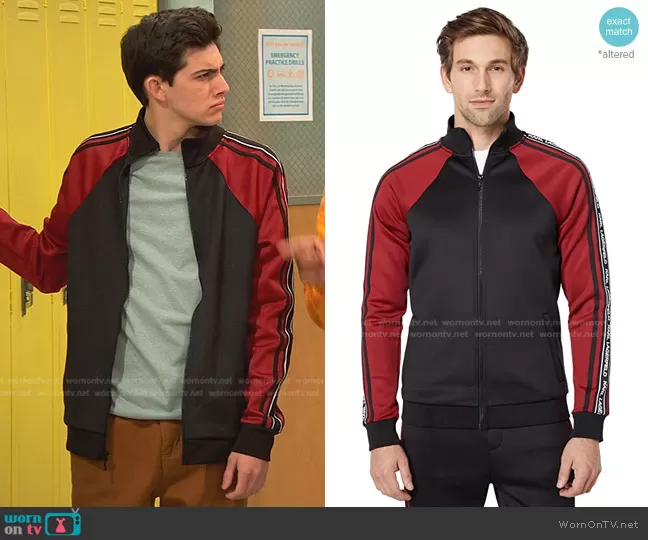The height and width of the screenshot is (540, 648).
Task: Select the product model photo on right
Action: 486,252
